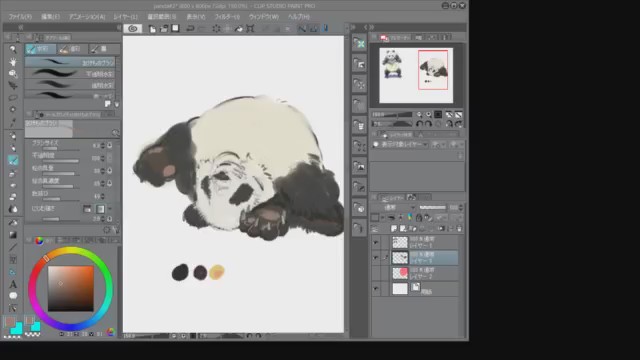The image size is (640, 360).
Task: Toggle blending mode right button in tool property
Action: point(100,209)
